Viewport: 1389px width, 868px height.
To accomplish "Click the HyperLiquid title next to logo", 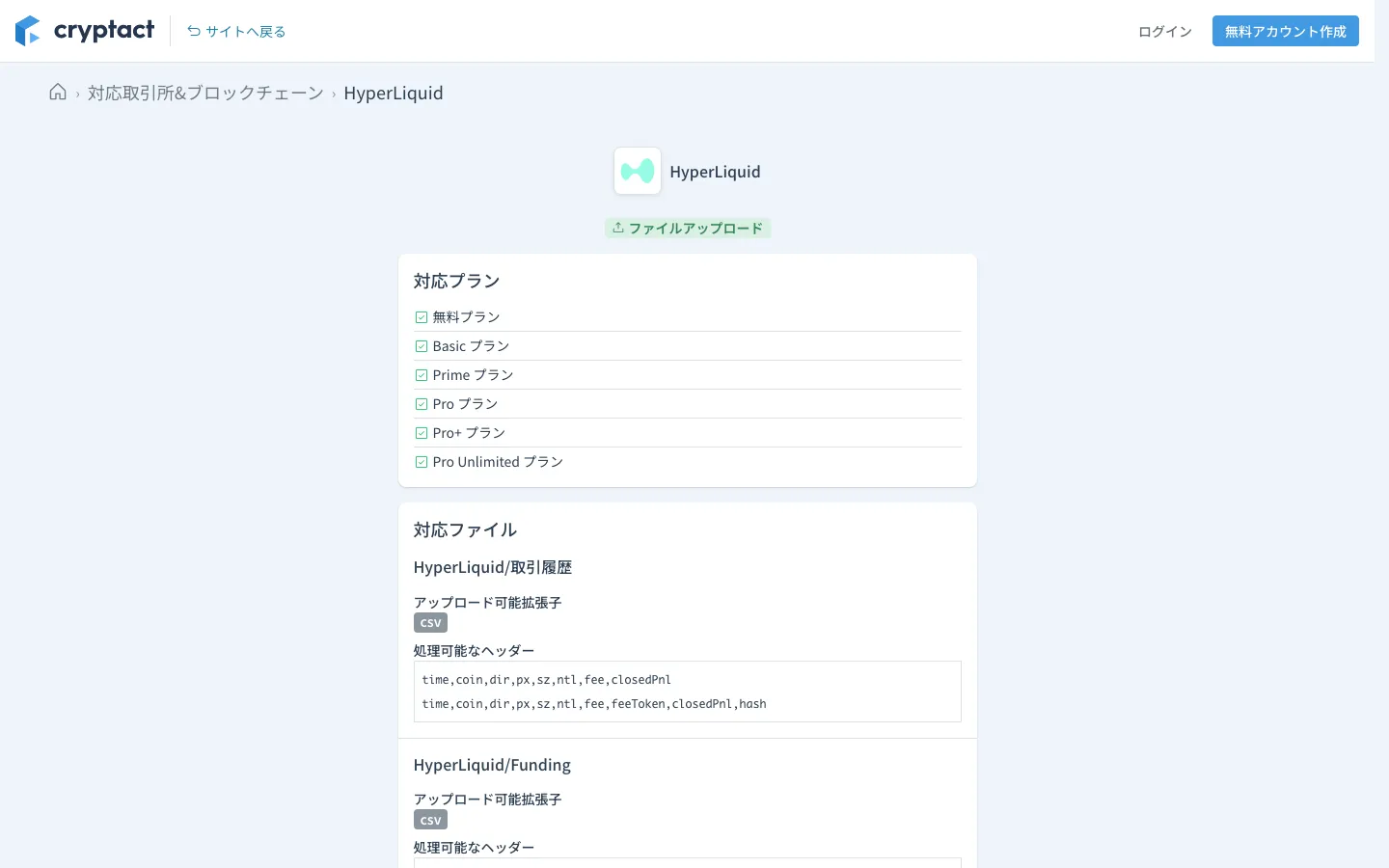I will click(715, 172).
